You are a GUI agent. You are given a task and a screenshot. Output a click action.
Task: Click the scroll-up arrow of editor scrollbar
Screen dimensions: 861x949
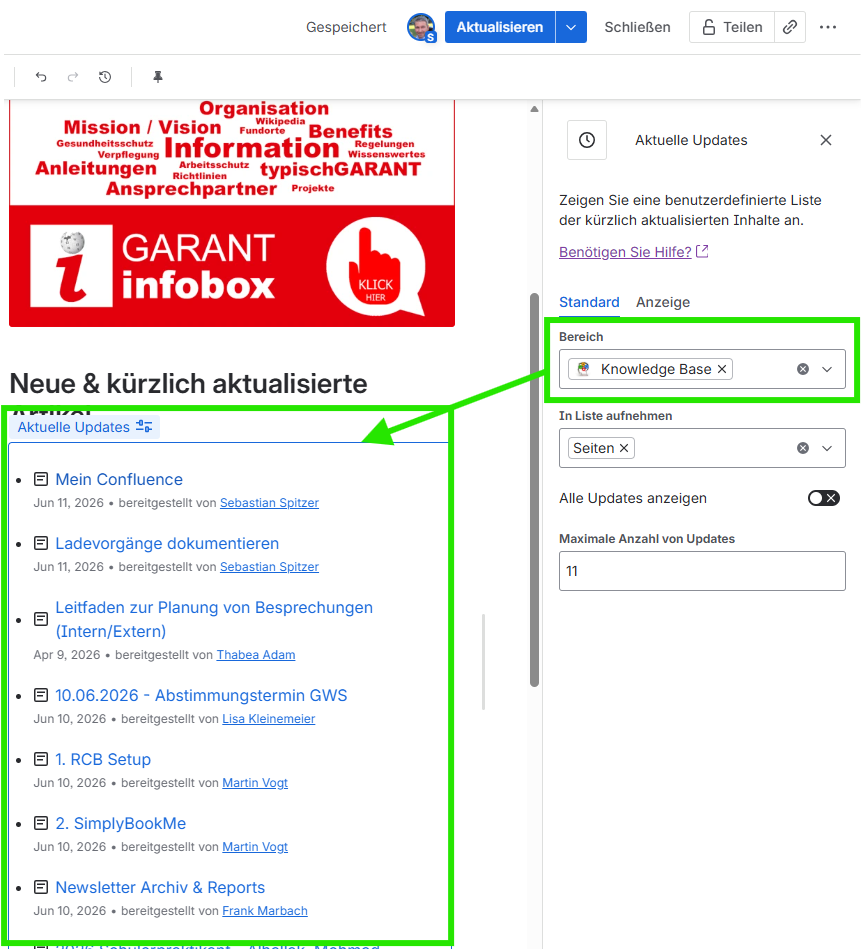tap(534, 110)
